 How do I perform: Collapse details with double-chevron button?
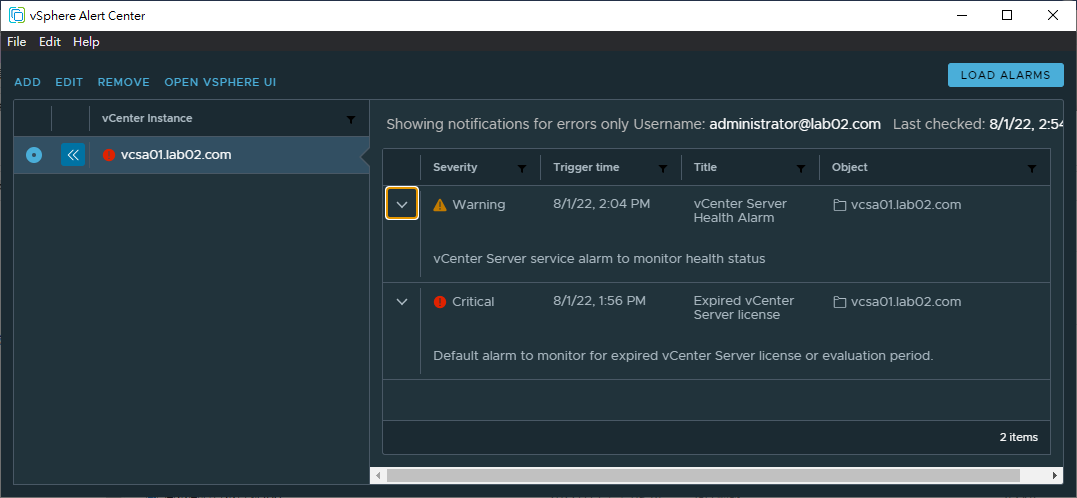click(73, 155)
